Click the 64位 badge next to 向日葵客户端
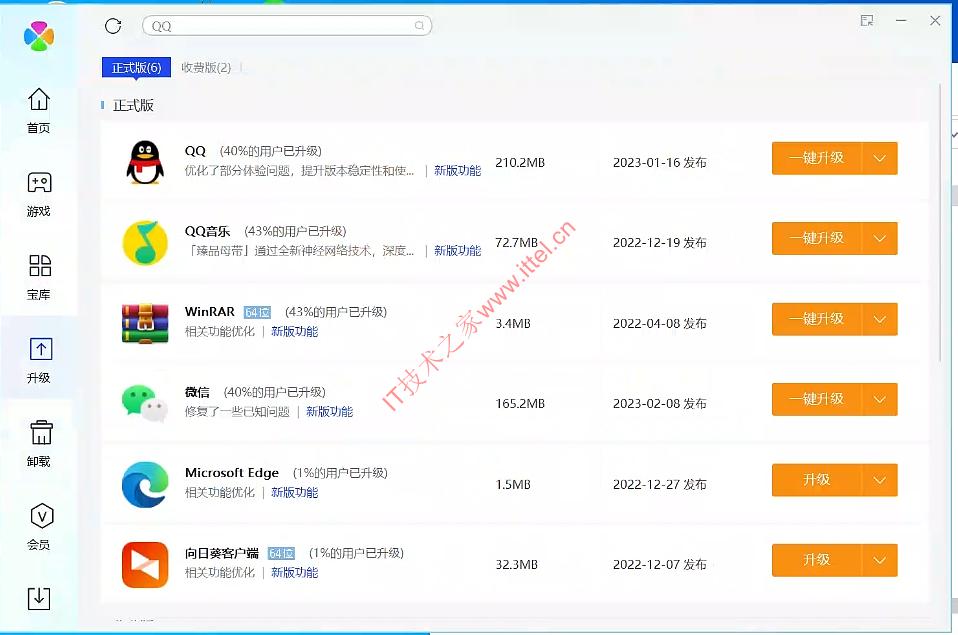 click(281, 554)
